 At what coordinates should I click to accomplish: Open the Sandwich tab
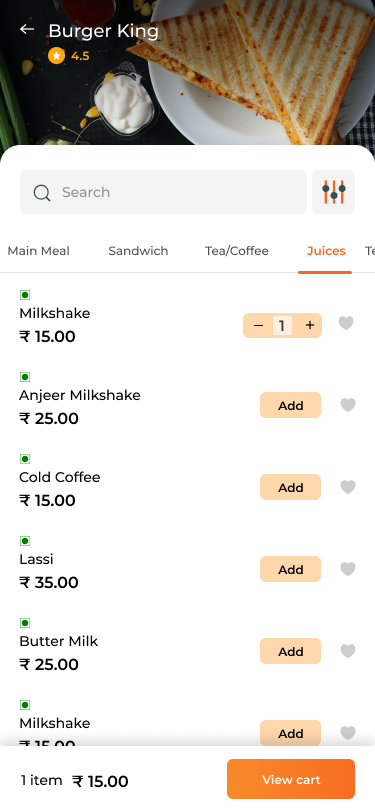138,251
